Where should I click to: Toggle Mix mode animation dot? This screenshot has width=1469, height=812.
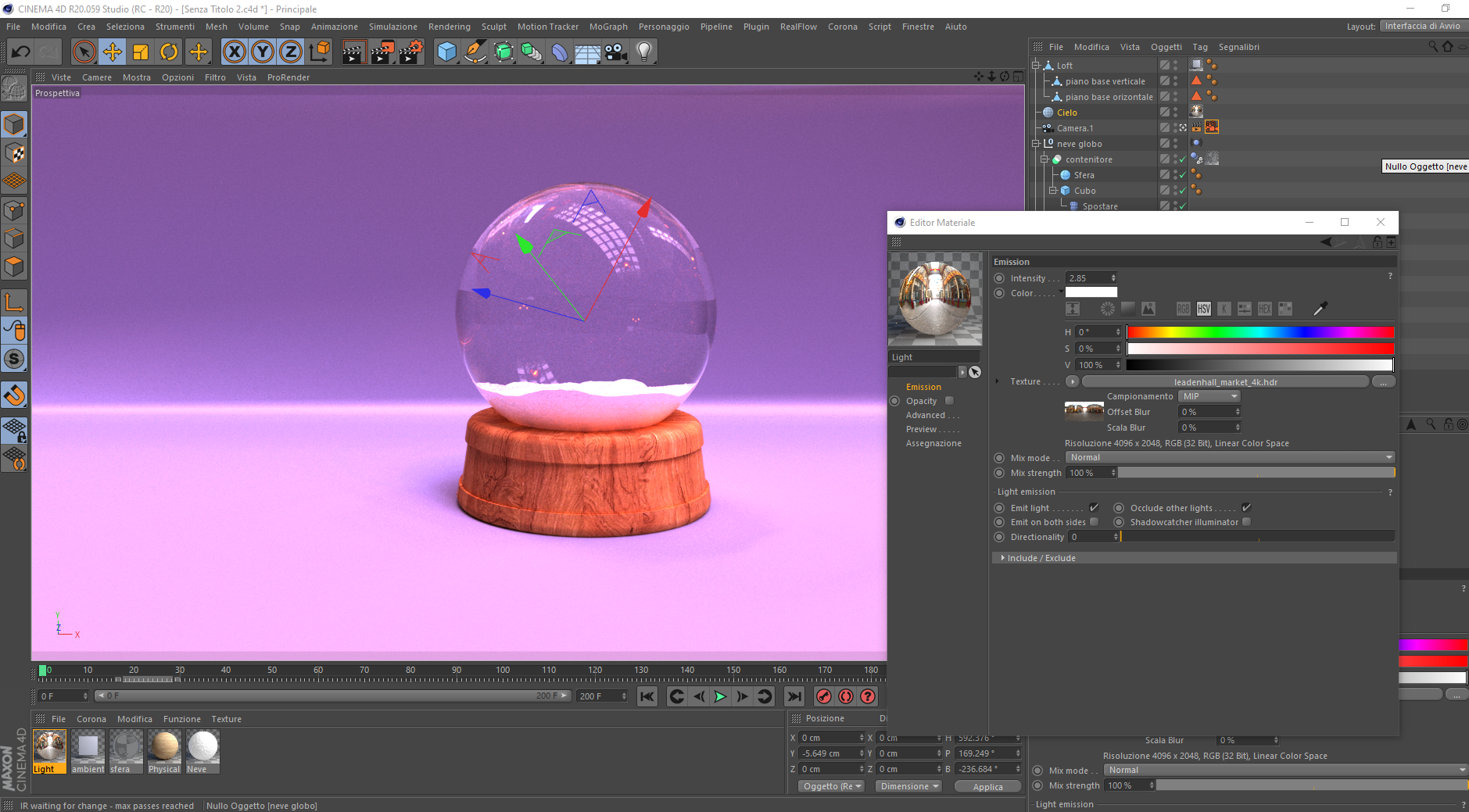999,458
